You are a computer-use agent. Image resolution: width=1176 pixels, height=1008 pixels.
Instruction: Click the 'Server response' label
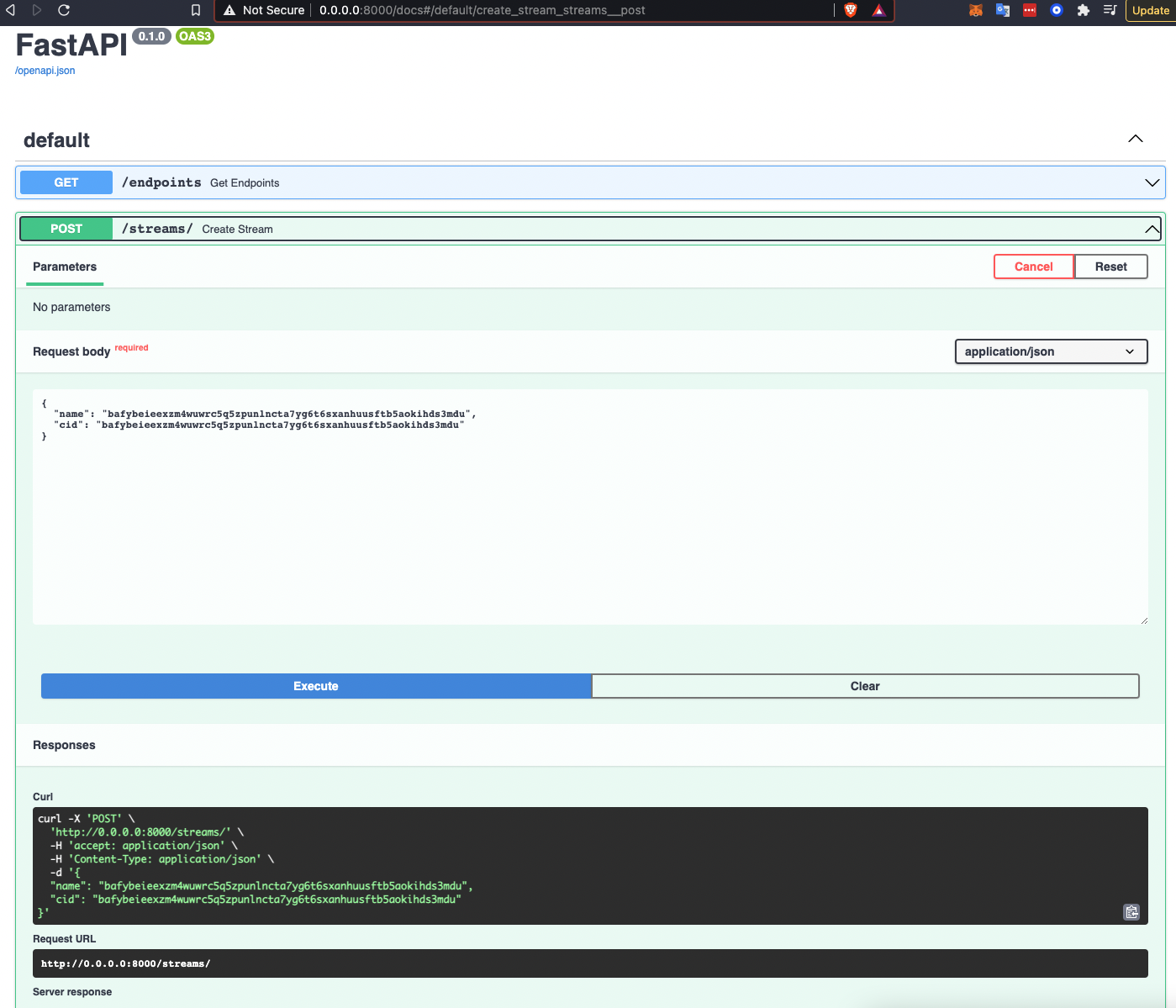point(72,992)
